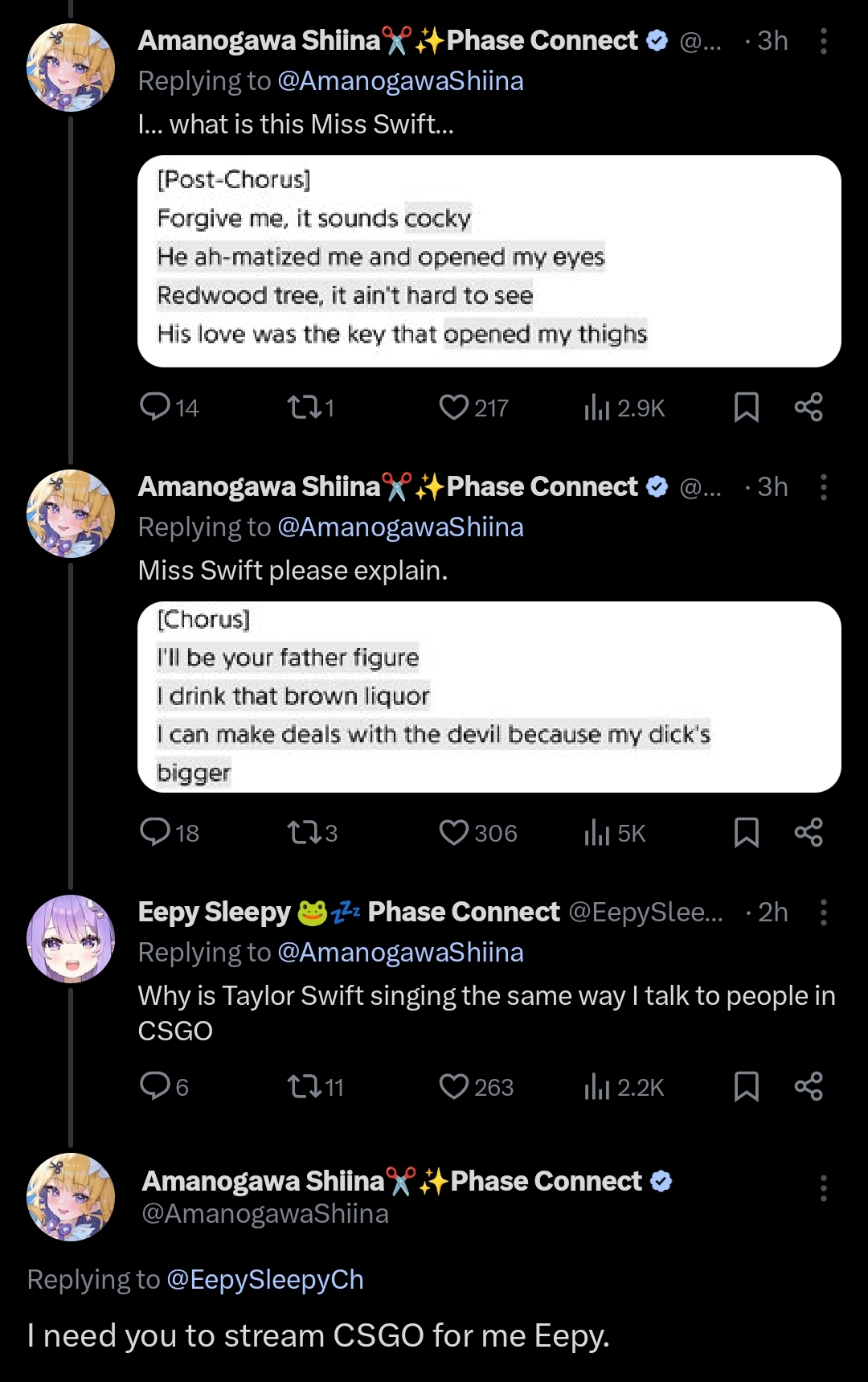Like Eepy Sleepy's tweet with 263 likes
This screenshot has height=1382, width=868.
tap(454, 1086)
